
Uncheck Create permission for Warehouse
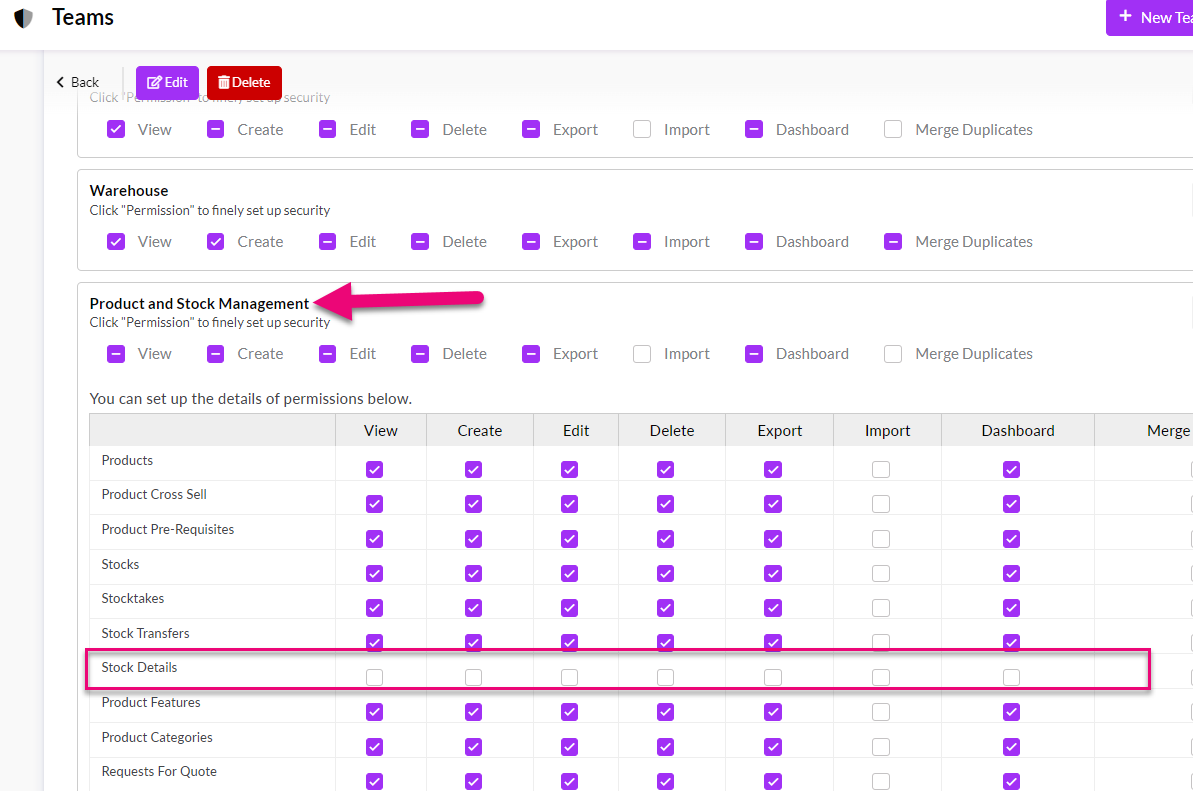pyautogui.click(x=215, y=242)
